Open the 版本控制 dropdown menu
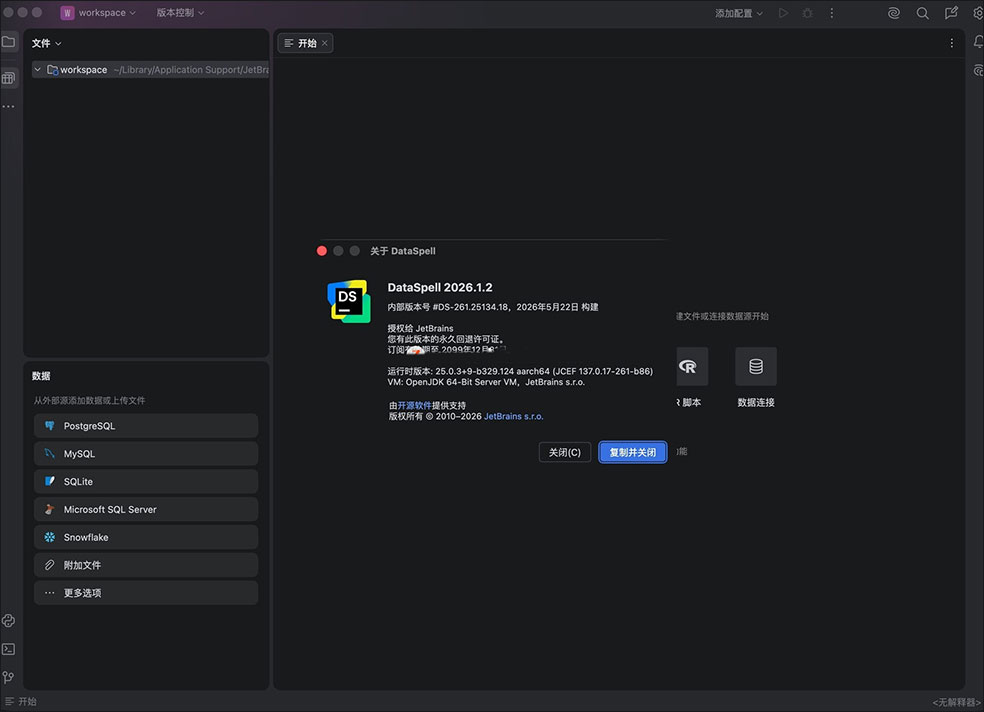This screenshot has height=712, width=984. coord(180,13)
